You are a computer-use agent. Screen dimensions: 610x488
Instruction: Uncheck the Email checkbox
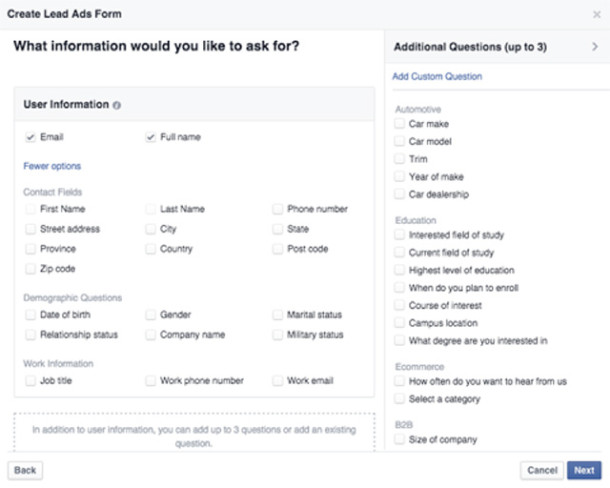coord(31,137)
